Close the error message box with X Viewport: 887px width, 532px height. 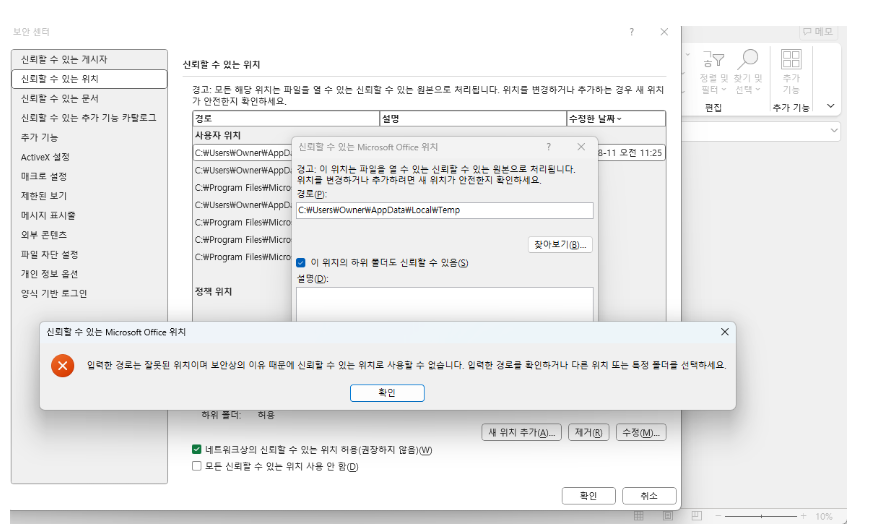click(725, 332)
